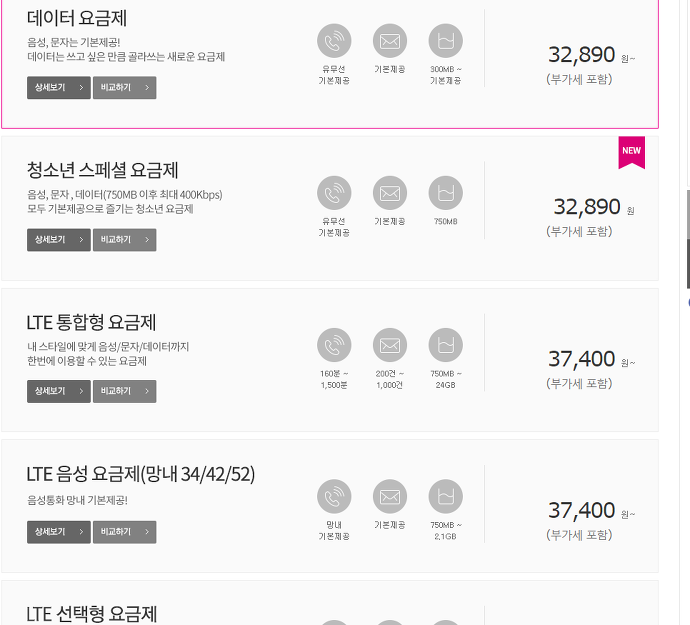The height and width of the screenshot is (625, 690).
Task: Open 상세보기 for 데이터 요금제
Action: click(x=59, y=88)
